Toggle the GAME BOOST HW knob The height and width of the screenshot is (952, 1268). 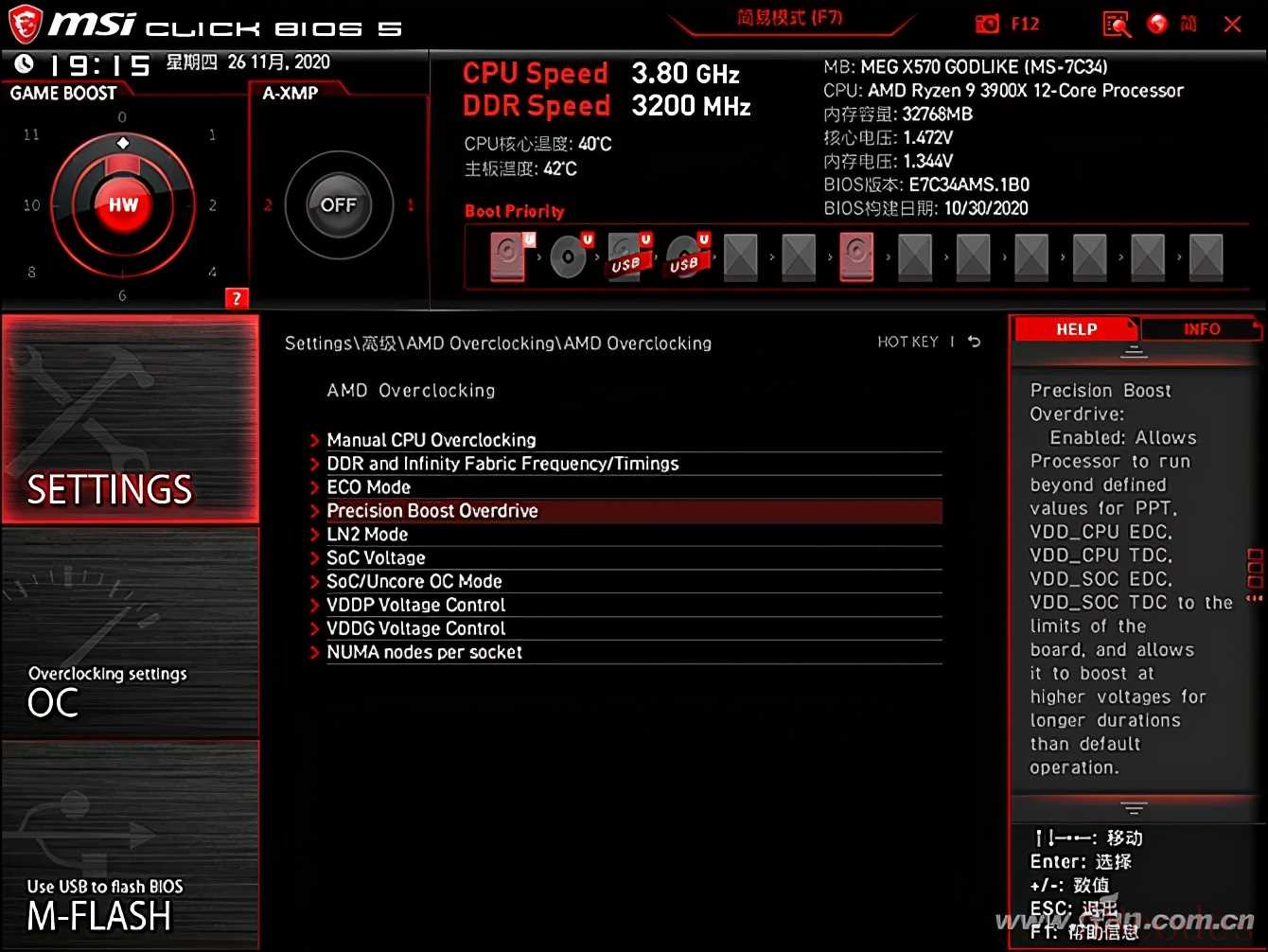pos(122,204)
